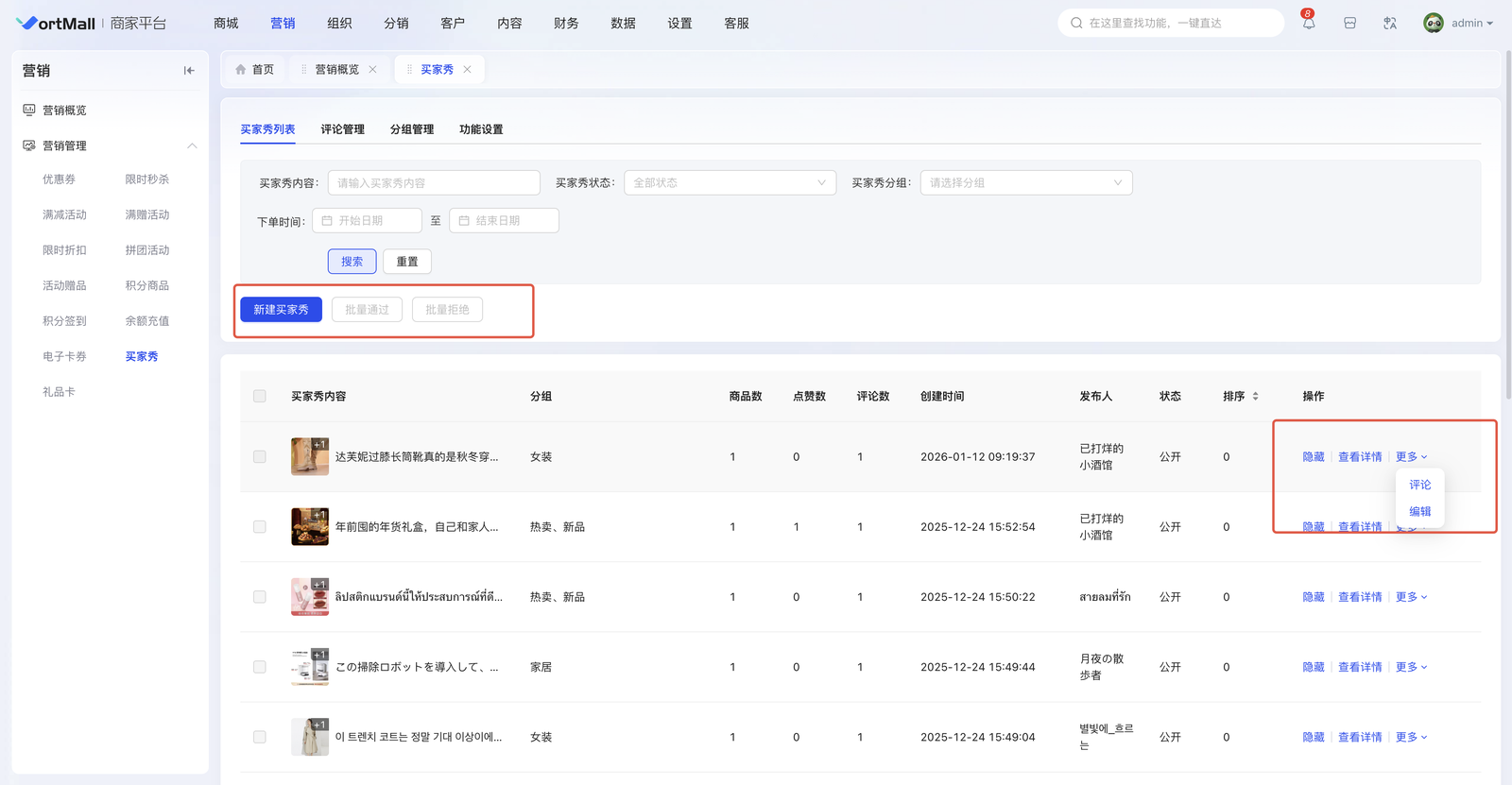Select checkbox for the 家居 group row
This screenshot has width=1512, height=785.
260,667
